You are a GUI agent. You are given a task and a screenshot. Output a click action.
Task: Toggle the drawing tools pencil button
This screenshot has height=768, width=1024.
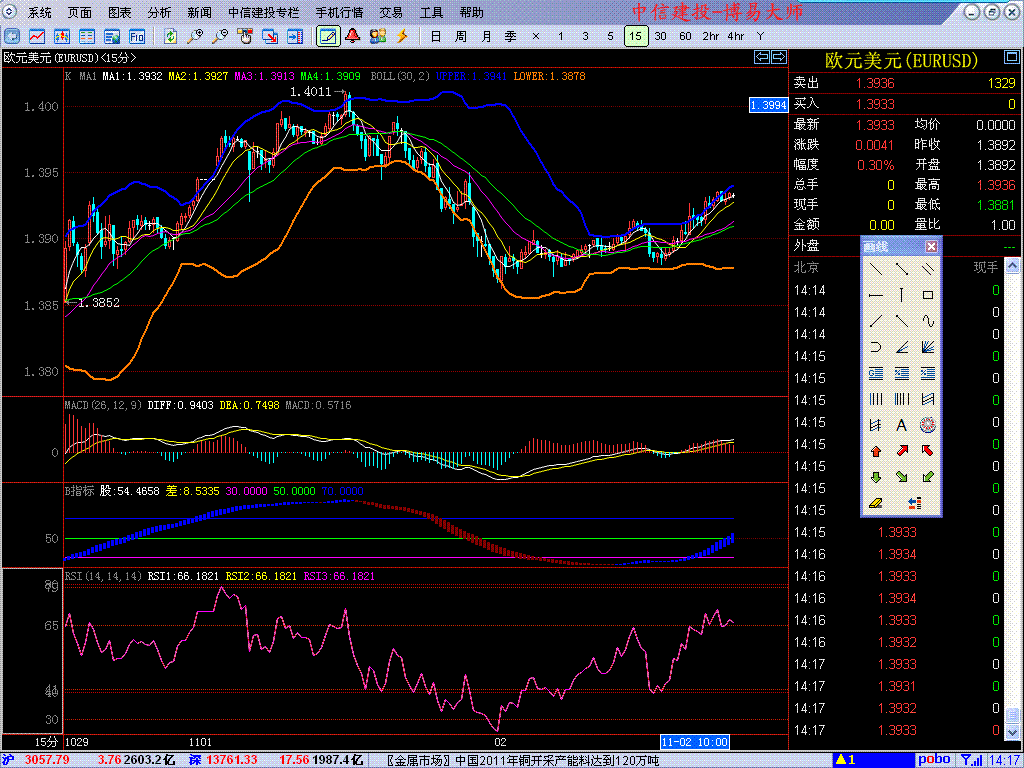pos(327,36)
